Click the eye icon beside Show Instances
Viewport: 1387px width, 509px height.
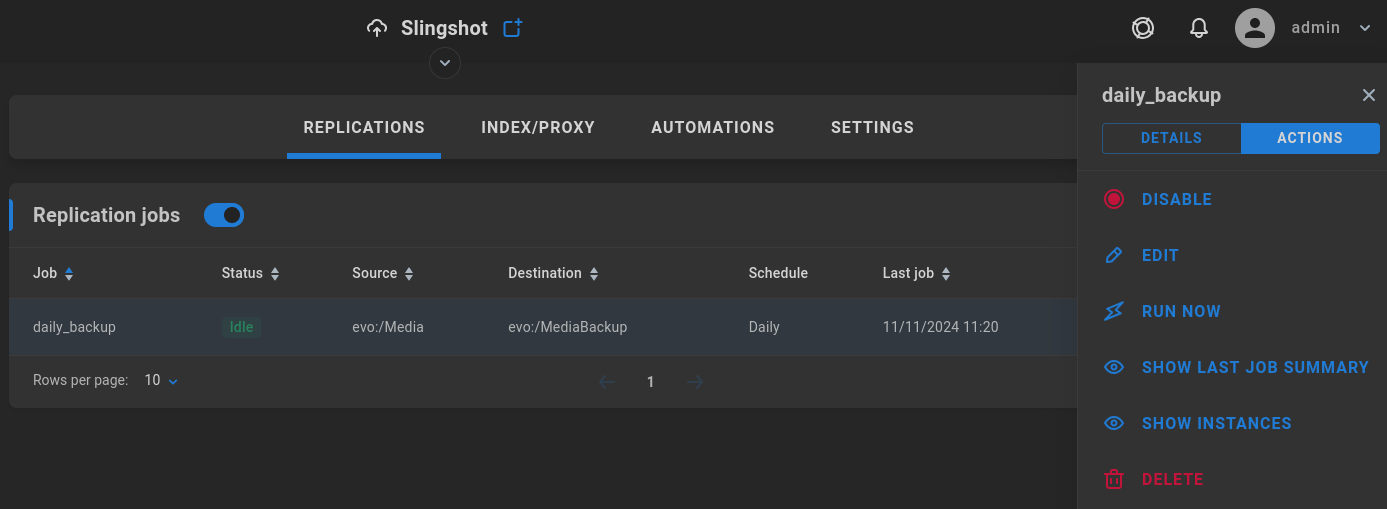point(1114,423)
